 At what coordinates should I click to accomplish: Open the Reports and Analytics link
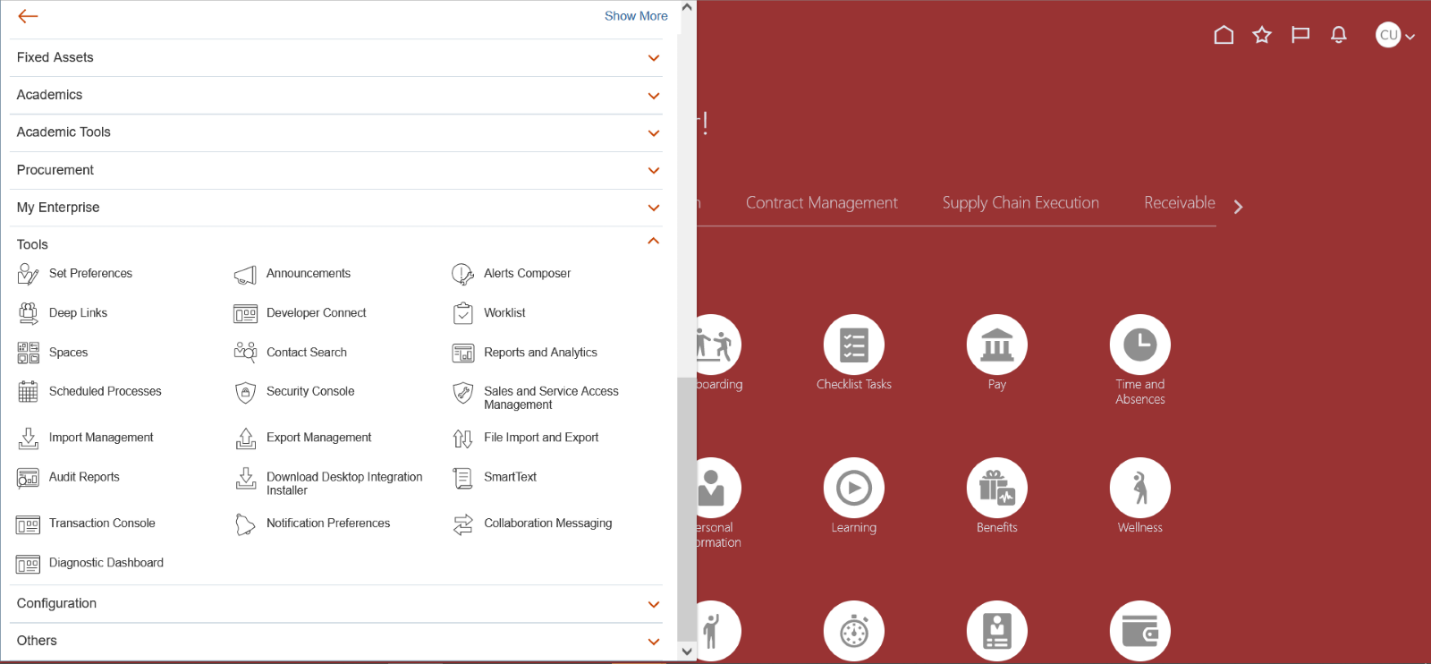[540, 353]
